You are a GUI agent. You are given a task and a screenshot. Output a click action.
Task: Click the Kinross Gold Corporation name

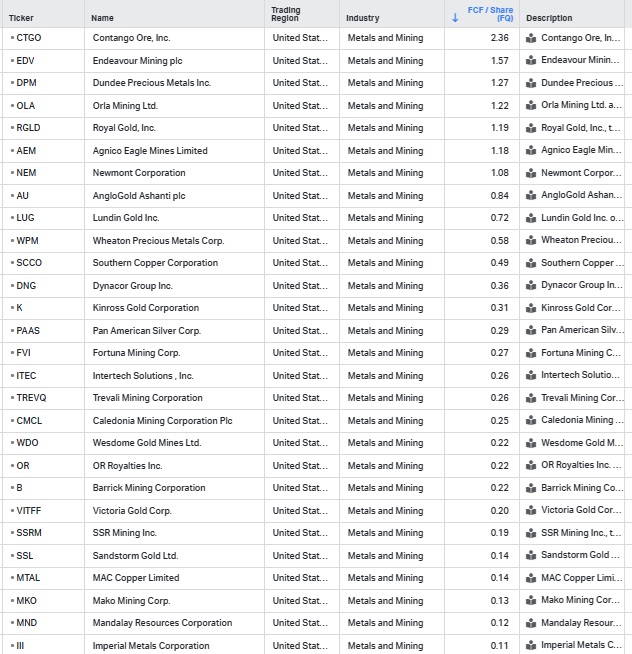tap(146, 308)
